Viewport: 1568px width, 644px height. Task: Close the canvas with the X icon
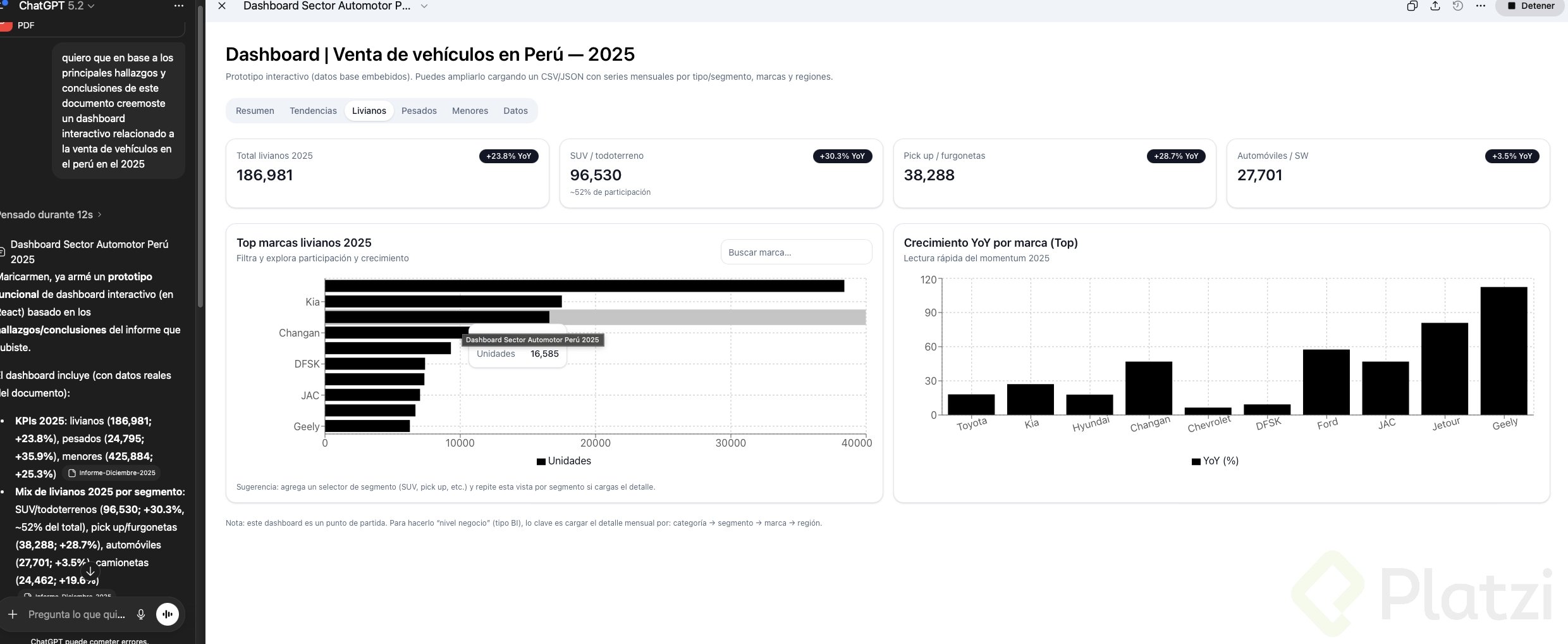[x=222, y=6]
